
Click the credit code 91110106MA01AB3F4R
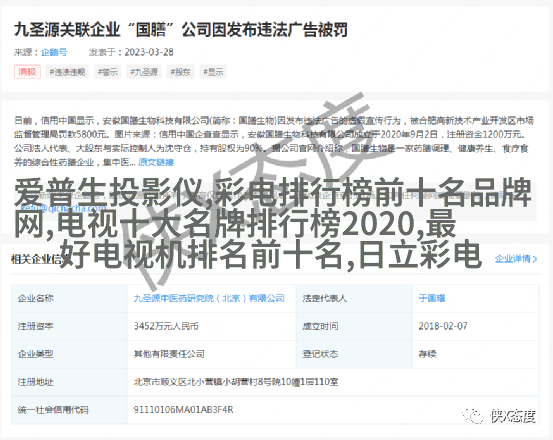point(183,410)
